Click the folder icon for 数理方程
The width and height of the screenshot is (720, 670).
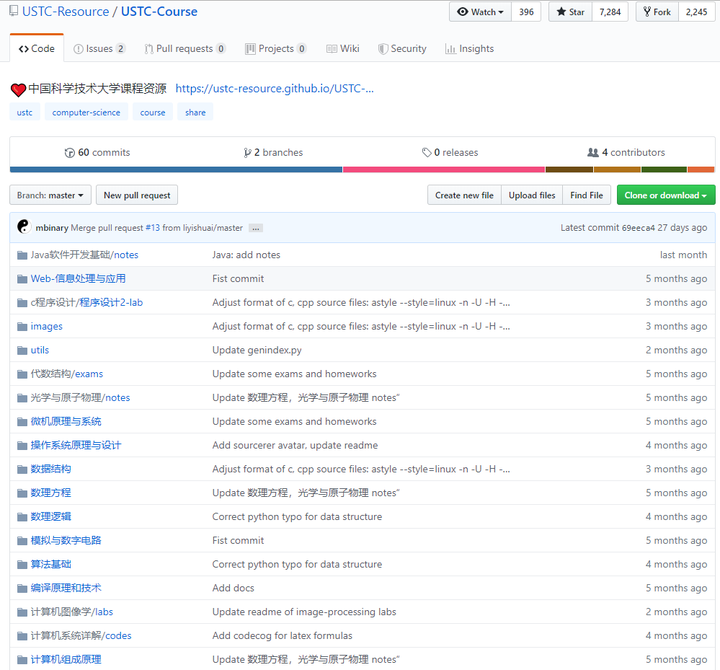(x=22, y=493)
